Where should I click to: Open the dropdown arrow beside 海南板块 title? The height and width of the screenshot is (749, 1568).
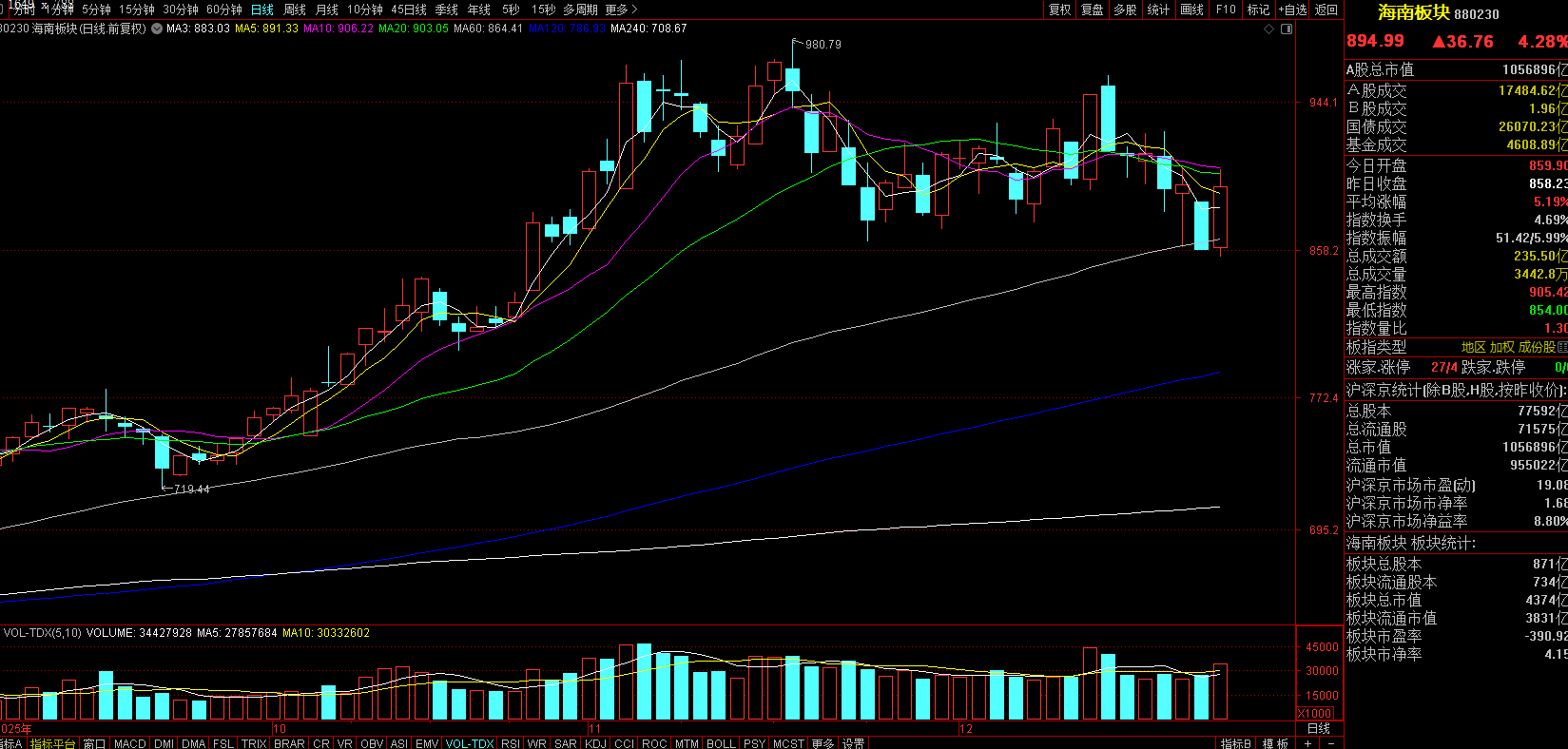pyautogui.click(x=157, y=29)
